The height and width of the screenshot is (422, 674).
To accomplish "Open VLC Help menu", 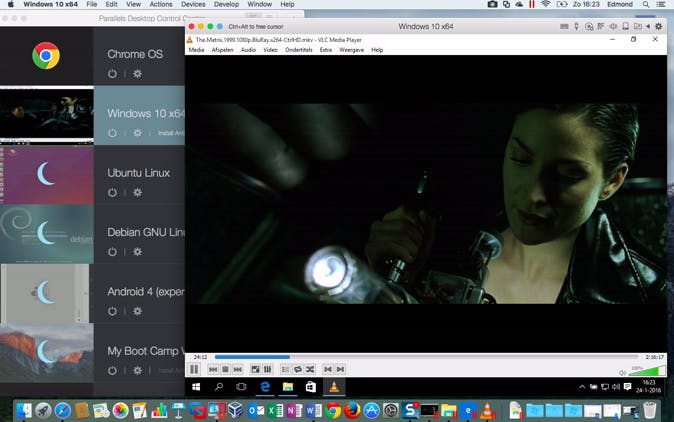I will [x=377, y=50].
